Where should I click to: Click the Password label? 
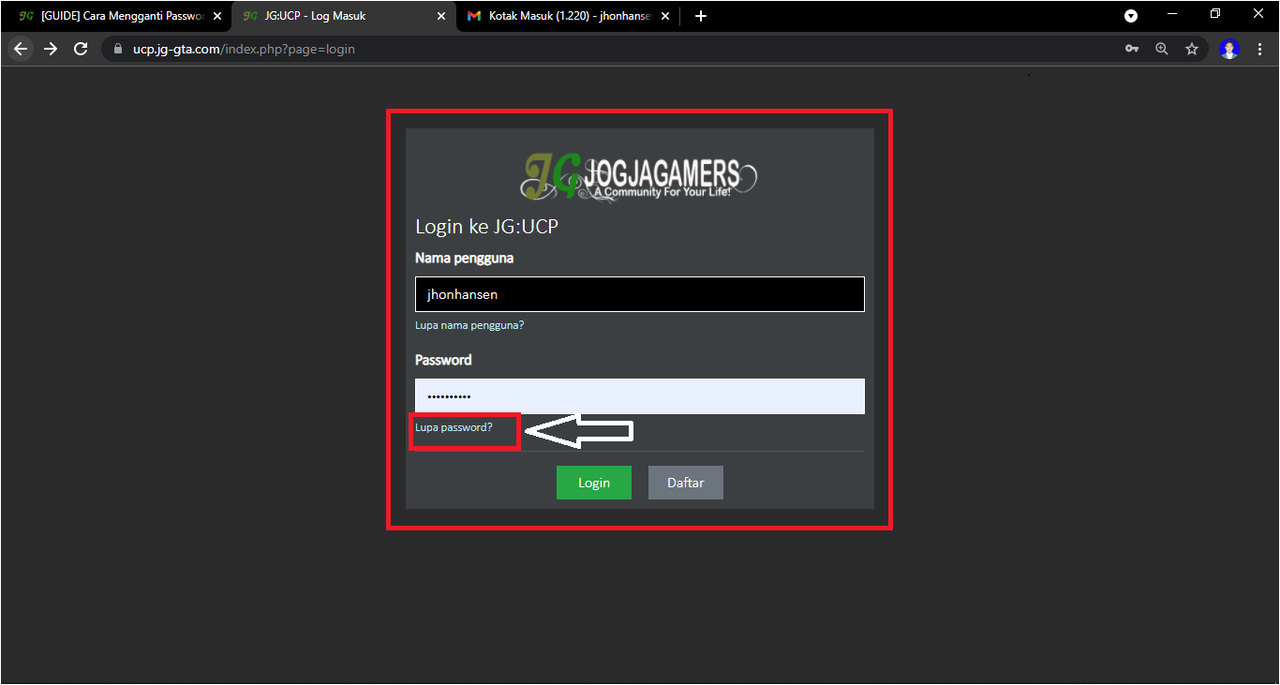(x=443, y=360)
